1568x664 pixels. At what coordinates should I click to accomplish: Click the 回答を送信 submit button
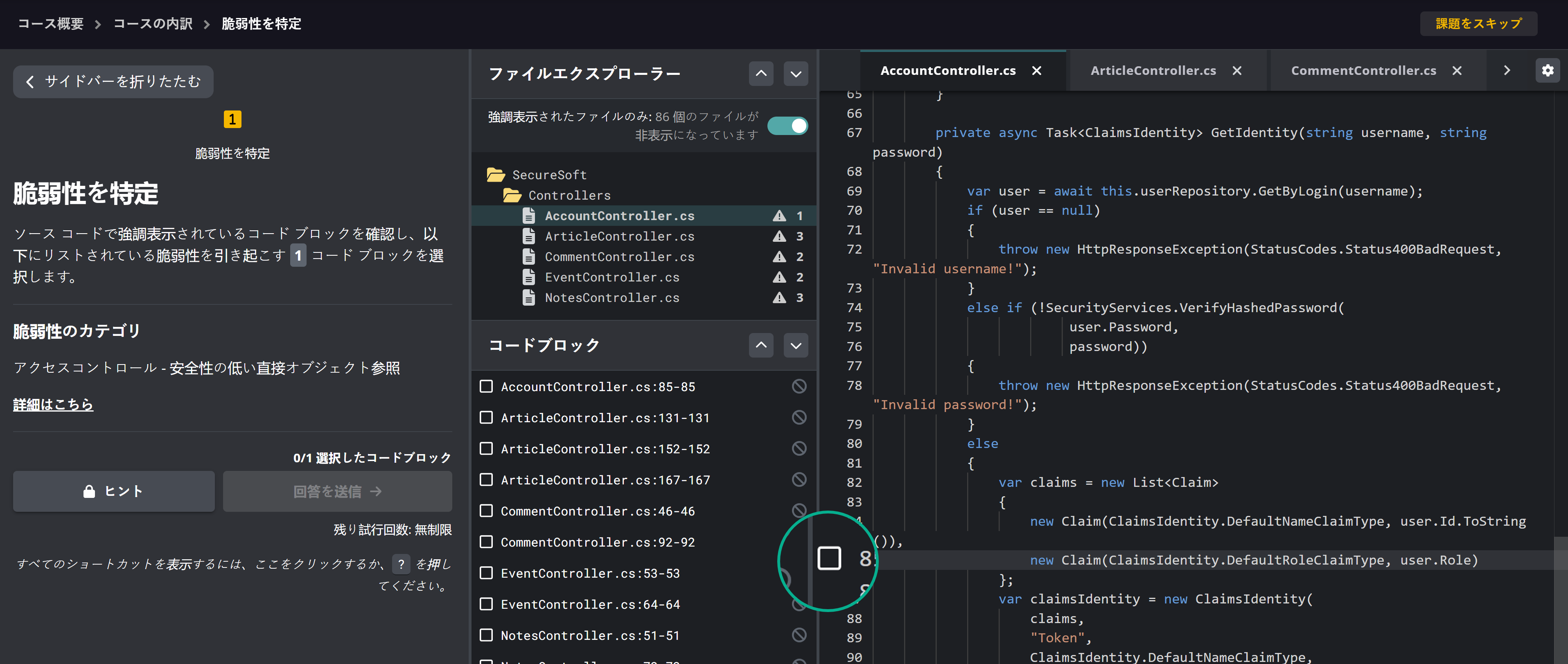[337, 491]
